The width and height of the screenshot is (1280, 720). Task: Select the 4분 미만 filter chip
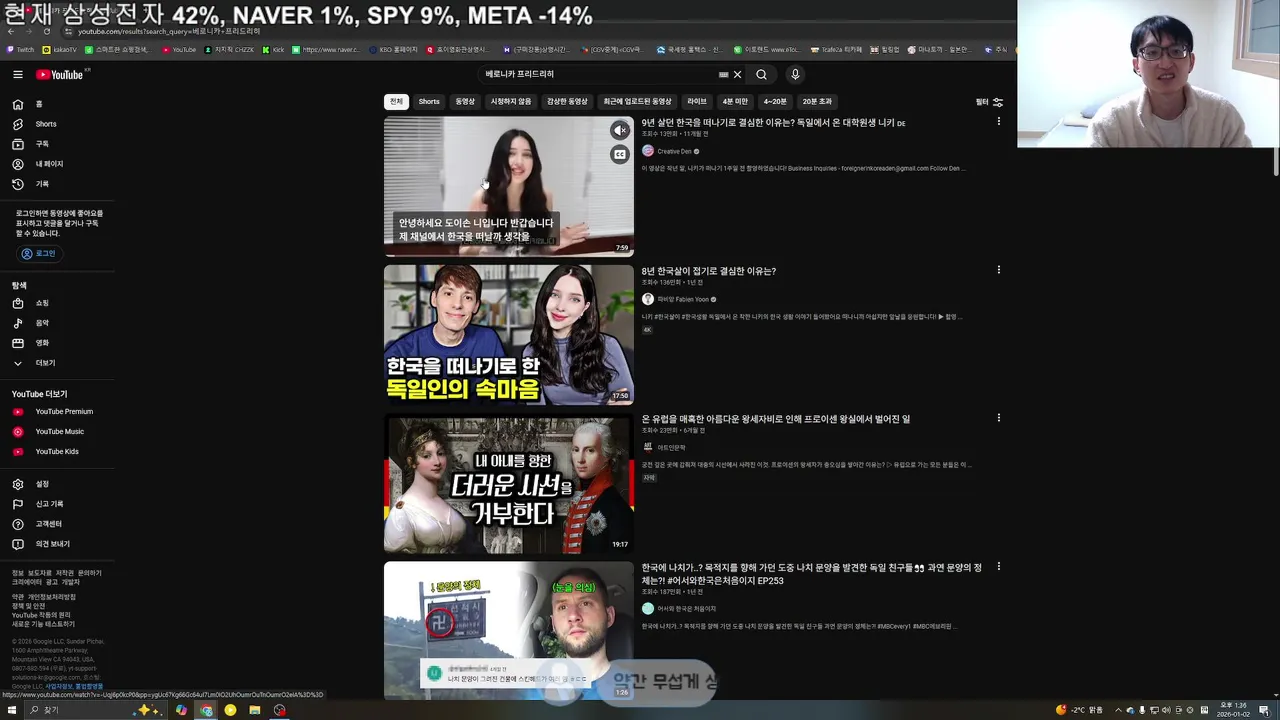tap(735, 101)
